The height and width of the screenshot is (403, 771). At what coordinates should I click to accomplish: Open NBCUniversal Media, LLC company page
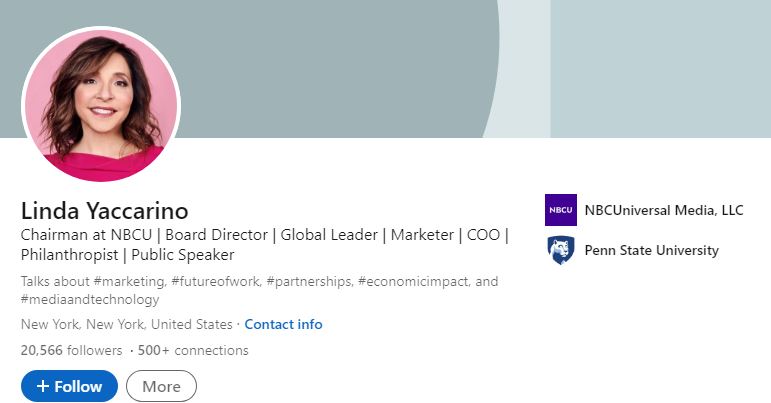tap(664, 210)
